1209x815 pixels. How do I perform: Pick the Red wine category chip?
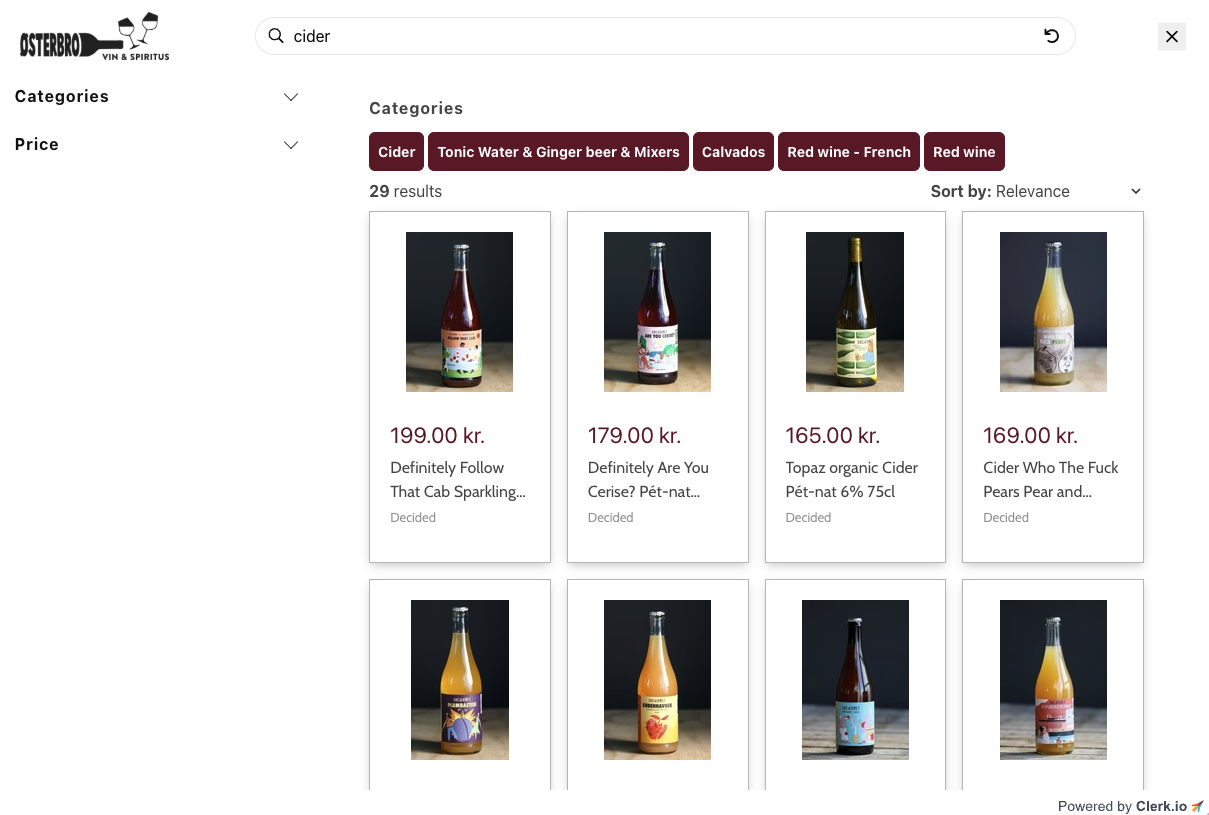point(964,152)
